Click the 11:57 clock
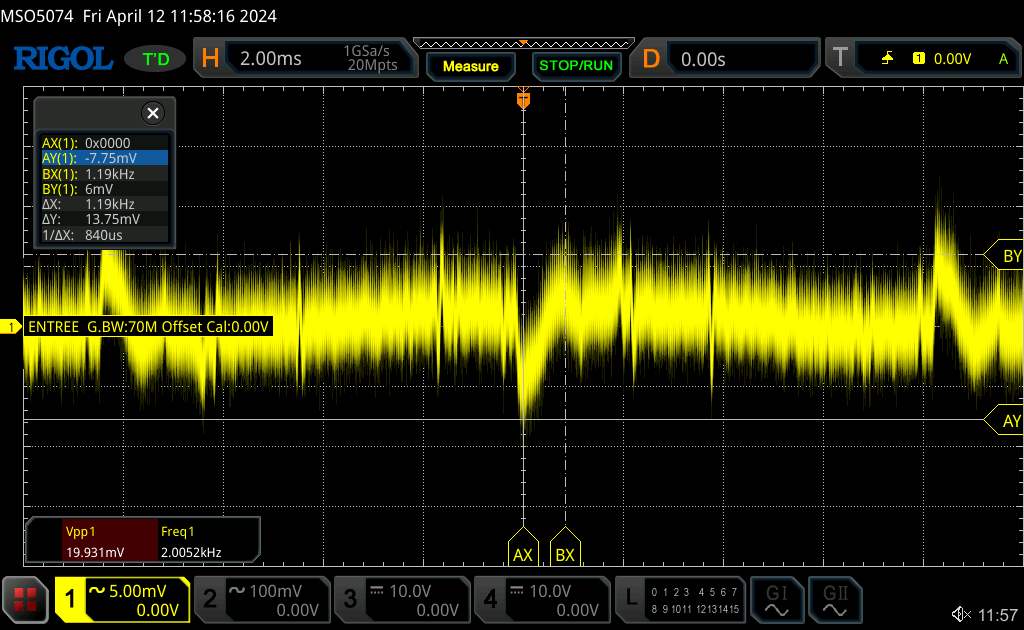The image size is (1024, 630). point(998,615)
